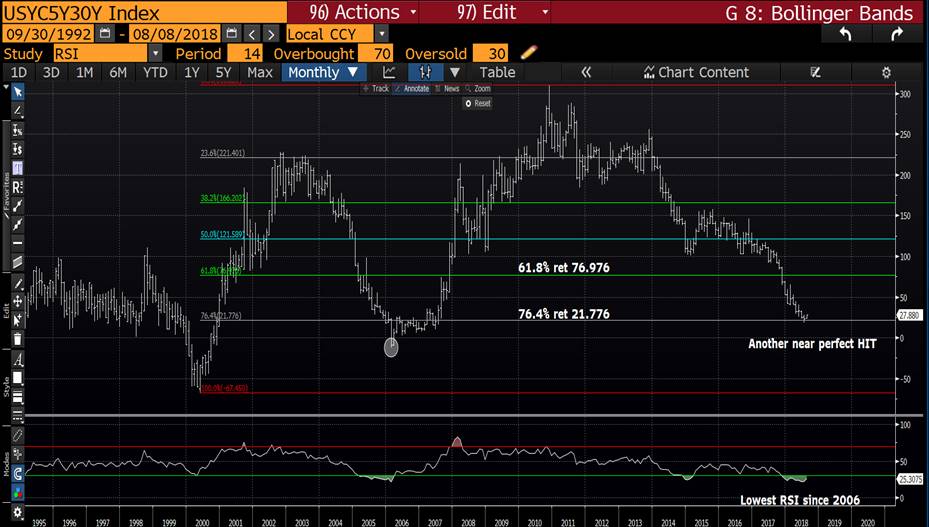Toggle News display on the chart
Image resolution: width=929 pixels, height=527 pixels.
coord(447,88)
